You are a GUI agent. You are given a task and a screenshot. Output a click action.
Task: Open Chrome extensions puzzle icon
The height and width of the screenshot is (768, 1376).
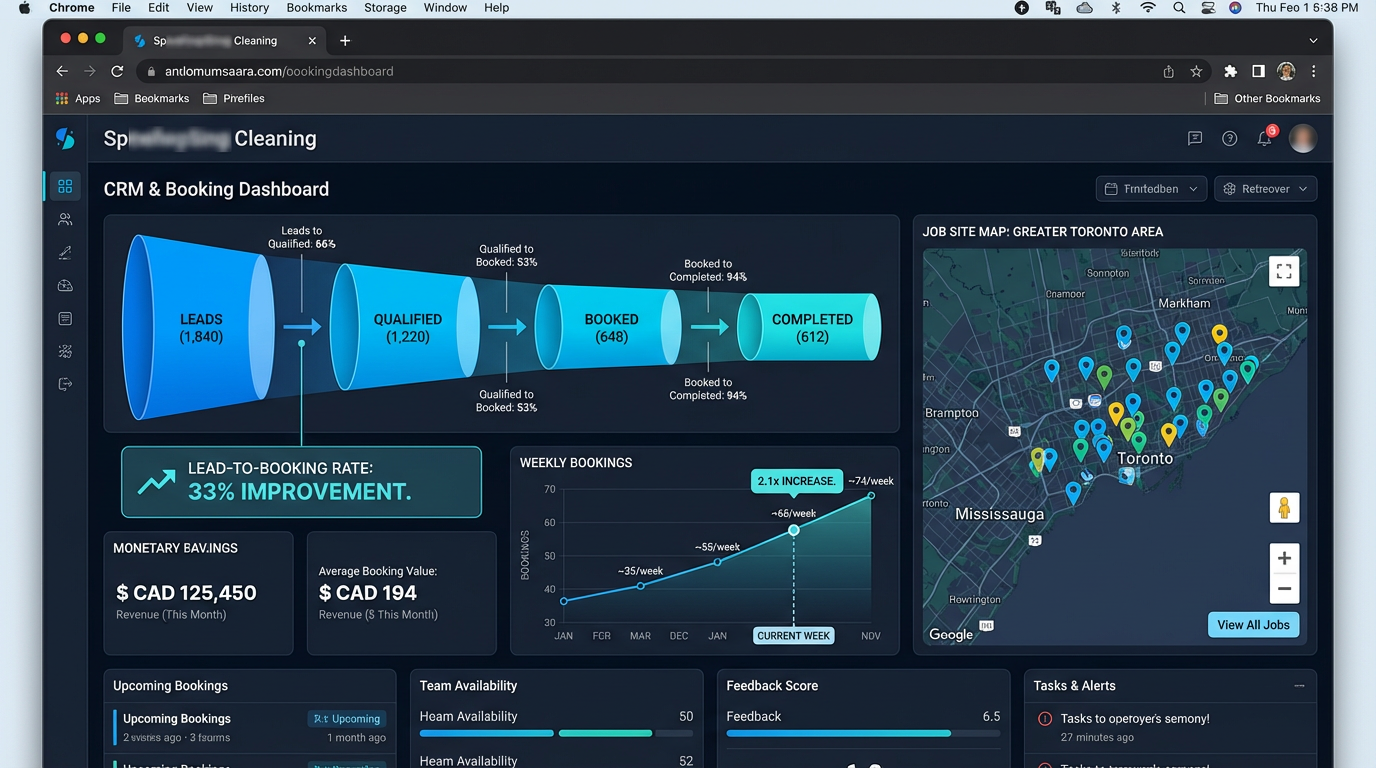coord(1231,71)
